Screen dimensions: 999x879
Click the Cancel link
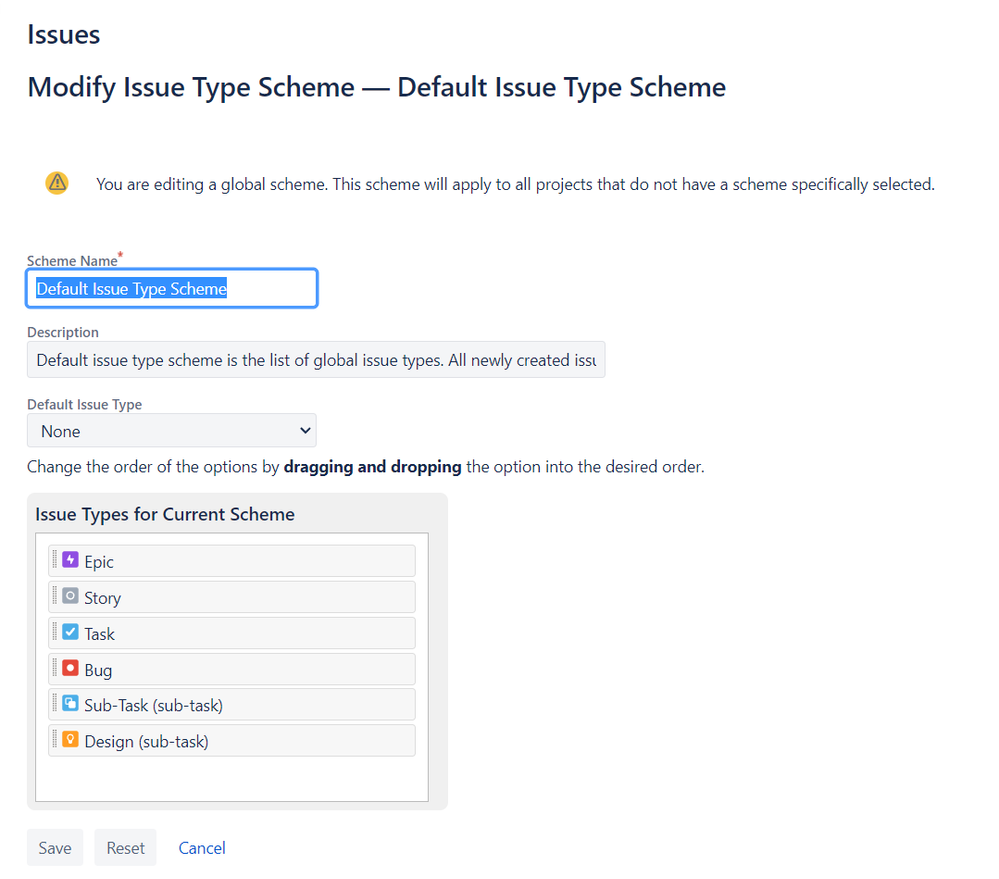point(202,848)
